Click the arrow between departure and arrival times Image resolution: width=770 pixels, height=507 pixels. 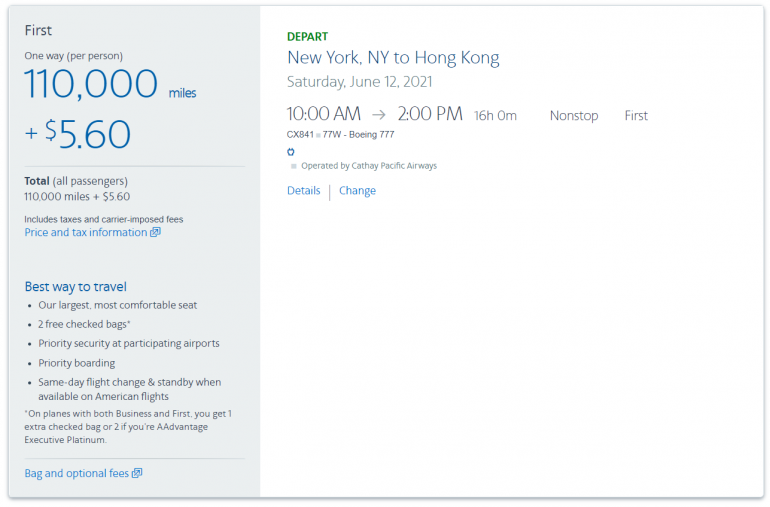[378, 115]
